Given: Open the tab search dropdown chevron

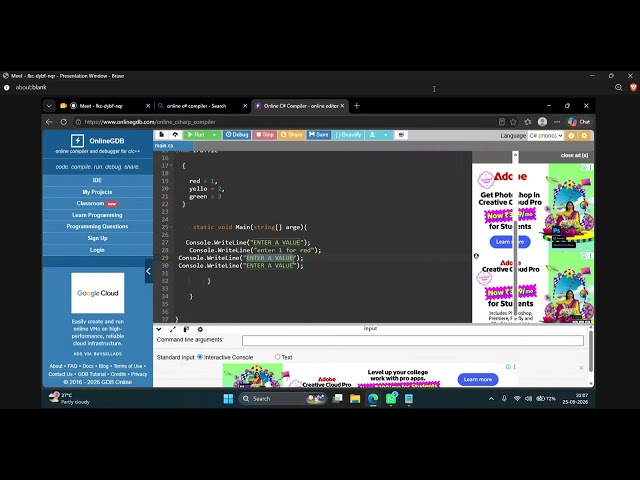Looking at the screenshot, I should point(49,106).
